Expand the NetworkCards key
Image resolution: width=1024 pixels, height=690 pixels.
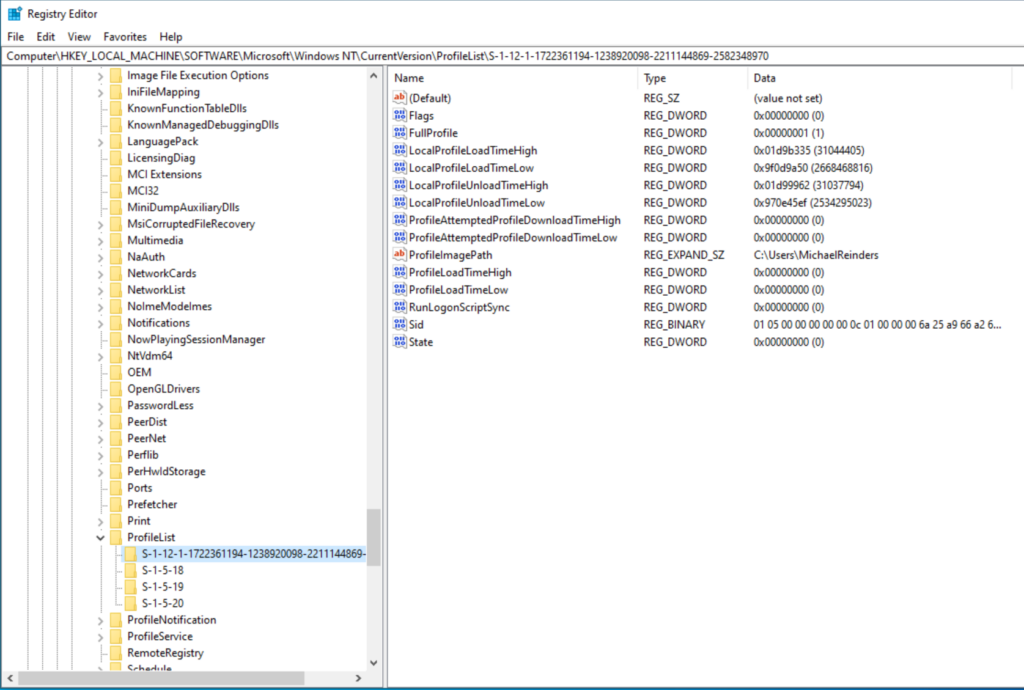100,274
